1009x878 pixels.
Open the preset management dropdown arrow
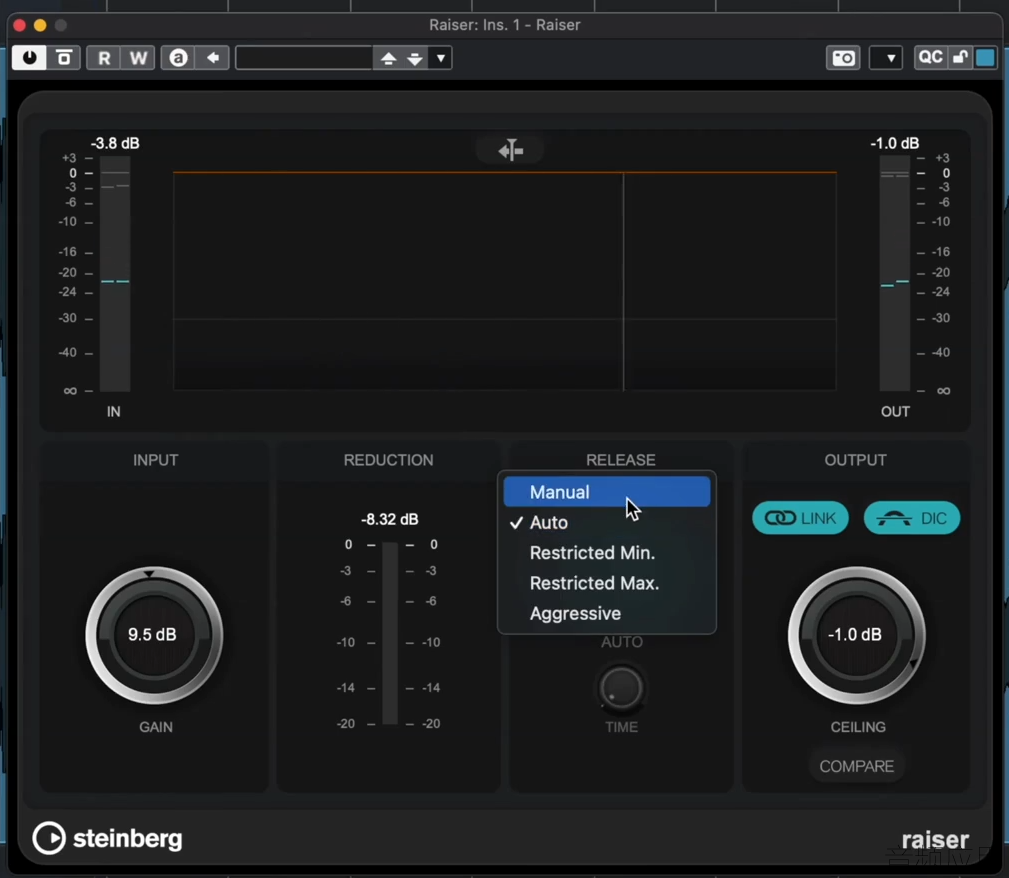[441, 58]
